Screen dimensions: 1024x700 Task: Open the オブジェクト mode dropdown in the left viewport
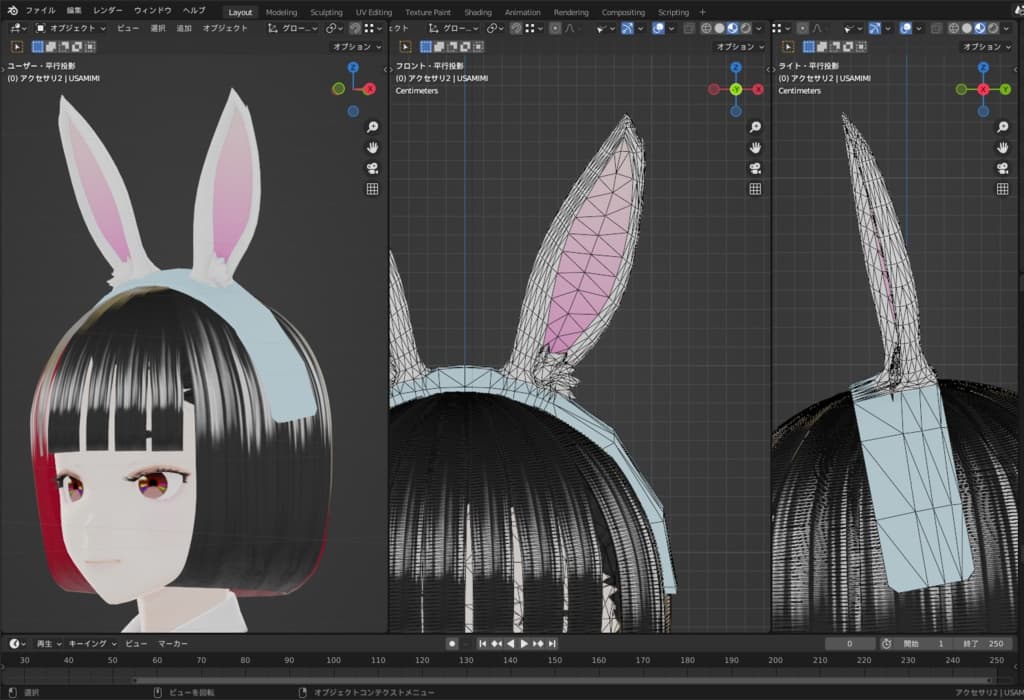(69, 28)
